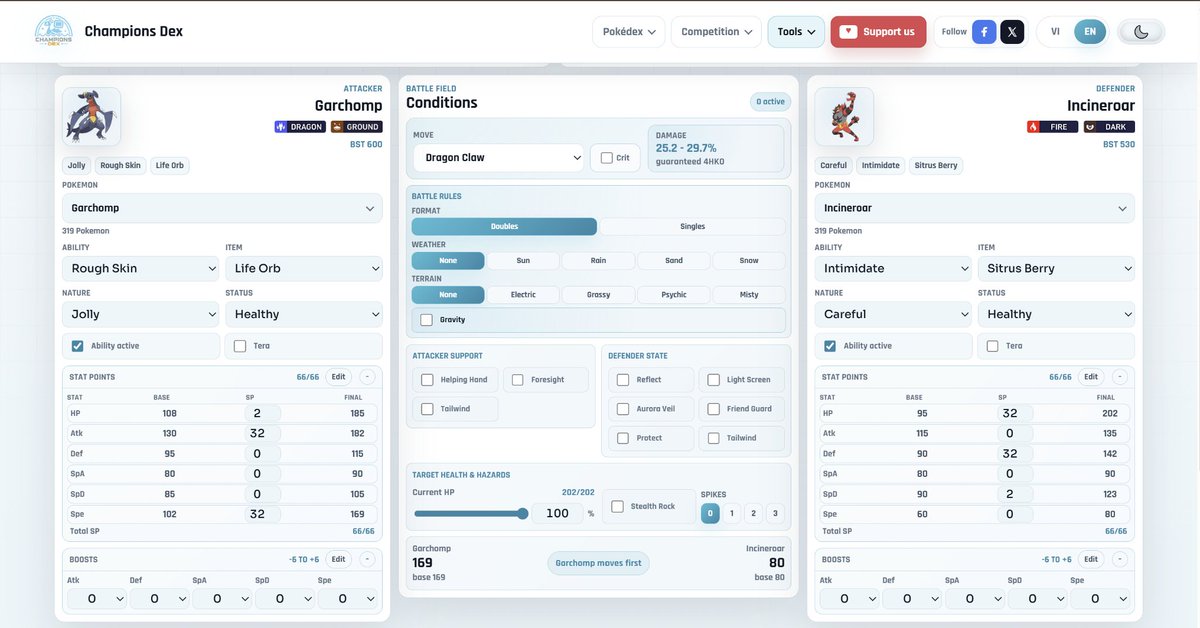The height and width of the screenshot is (628, 1200).
Task: Toggle dark mode with the moon icon
Action: tap(1140, 32)
